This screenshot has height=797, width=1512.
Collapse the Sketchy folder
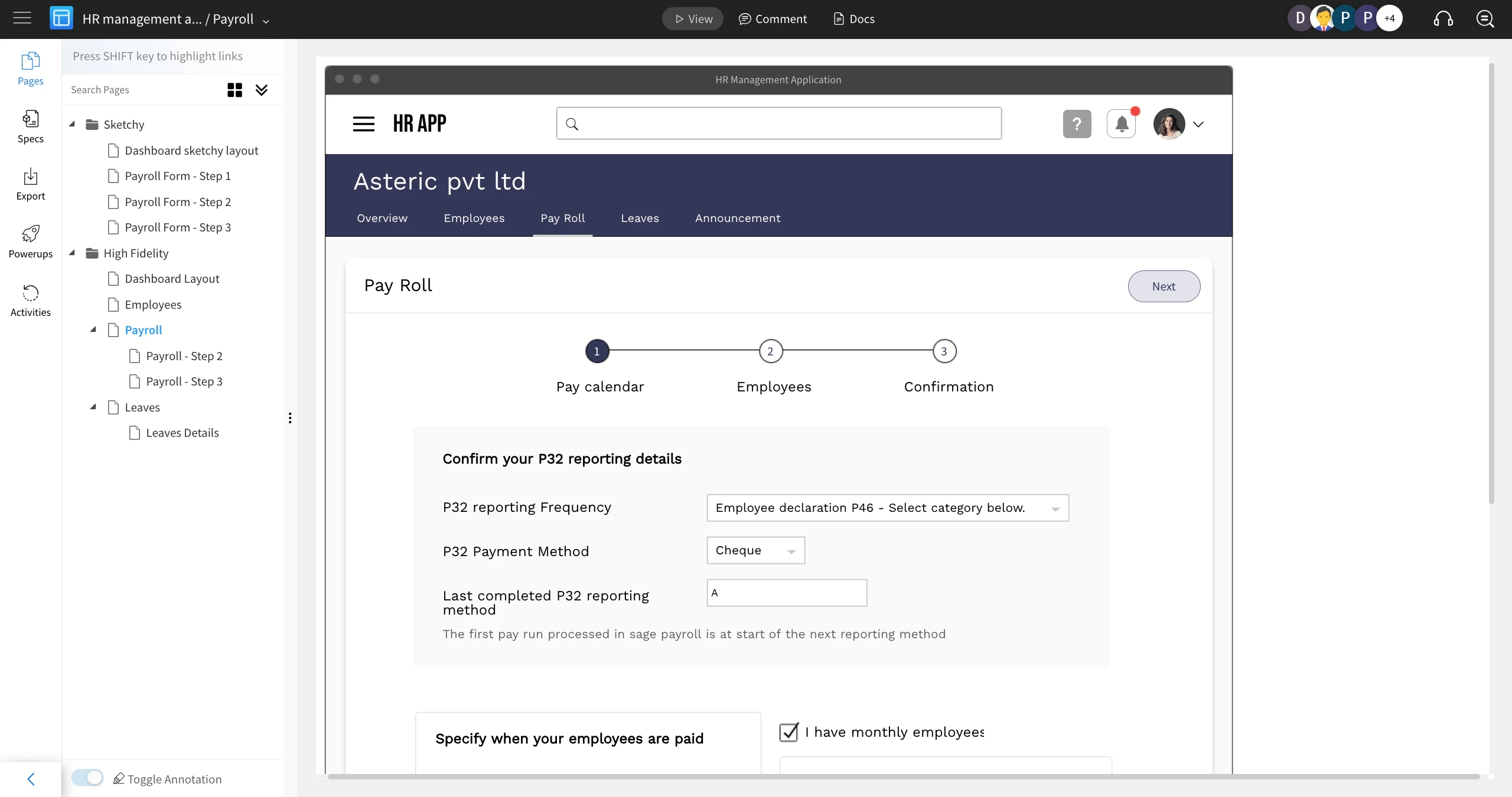(x=72, y=124)
